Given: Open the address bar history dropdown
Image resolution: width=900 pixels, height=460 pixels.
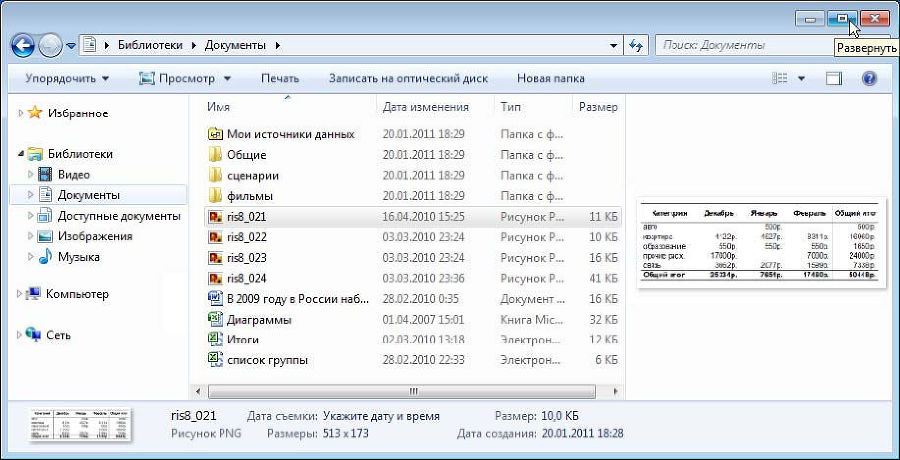Looking at the screenshot, I should (x=614, y=45).
